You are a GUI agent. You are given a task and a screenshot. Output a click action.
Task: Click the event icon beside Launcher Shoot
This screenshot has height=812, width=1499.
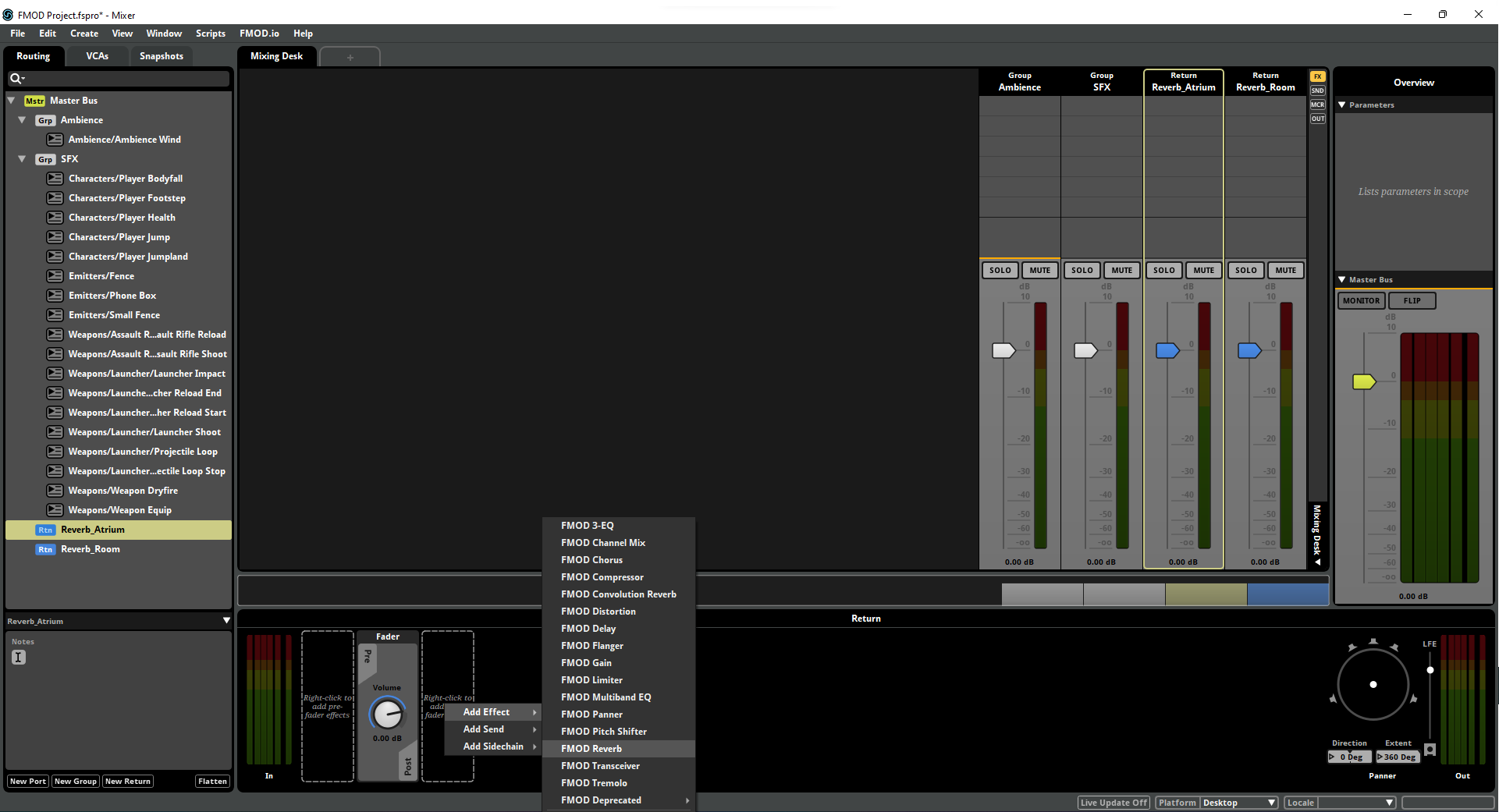[x=55, y=432]
